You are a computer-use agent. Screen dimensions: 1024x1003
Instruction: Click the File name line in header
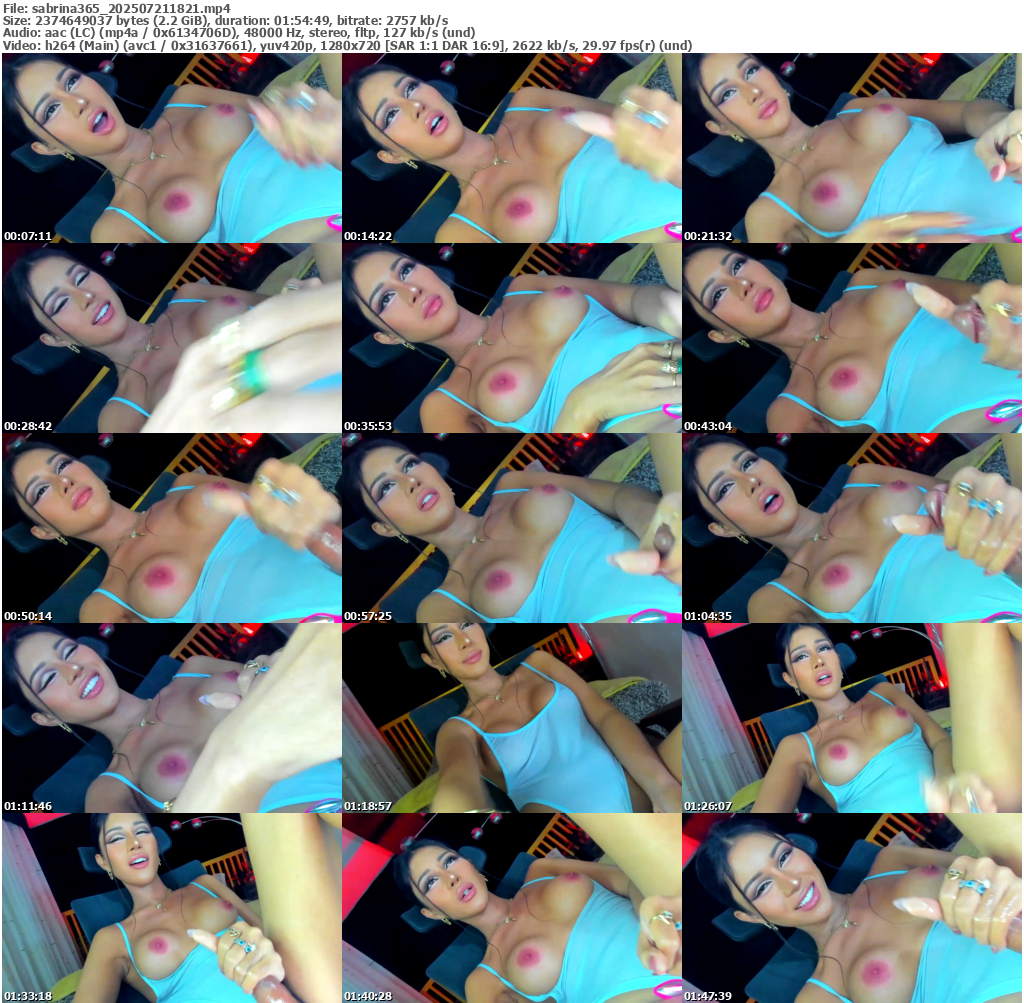(116, 9)
